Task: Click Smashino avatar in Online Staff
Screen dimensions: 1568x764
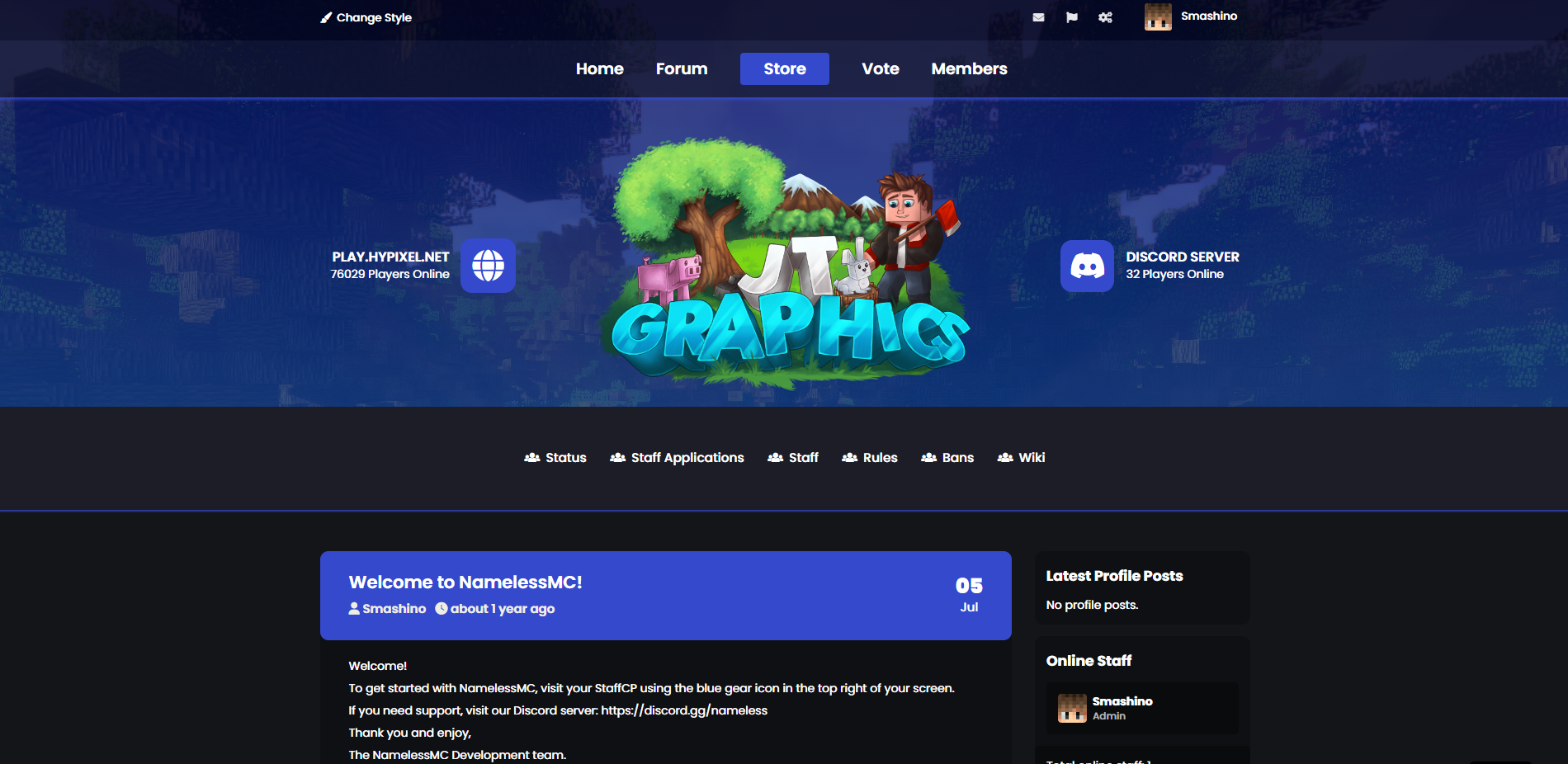Action: (x=1072, y=708)
